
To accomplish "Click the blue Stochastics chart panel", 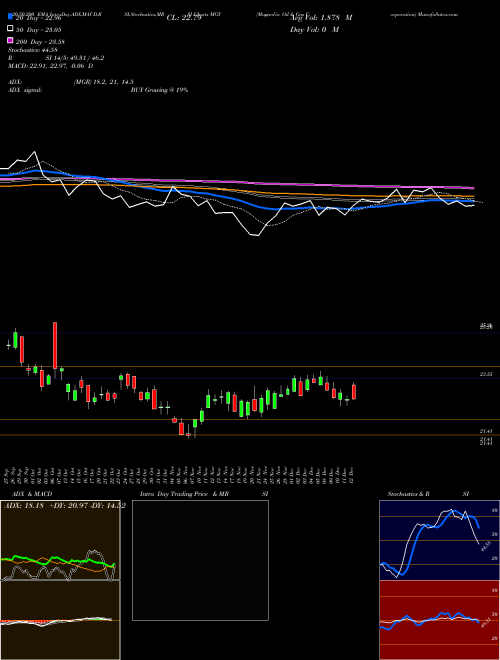I will [439, 540].
